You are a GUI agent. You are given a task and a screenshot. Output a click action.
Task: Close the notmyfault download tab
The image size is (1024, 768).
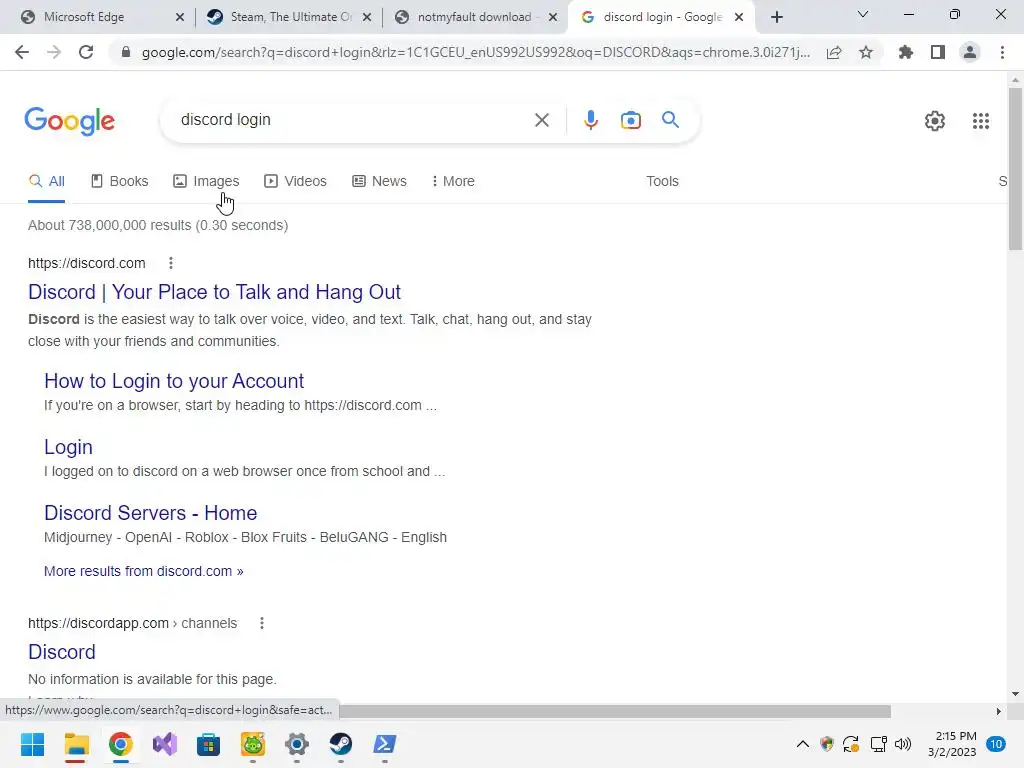point(552,17)
